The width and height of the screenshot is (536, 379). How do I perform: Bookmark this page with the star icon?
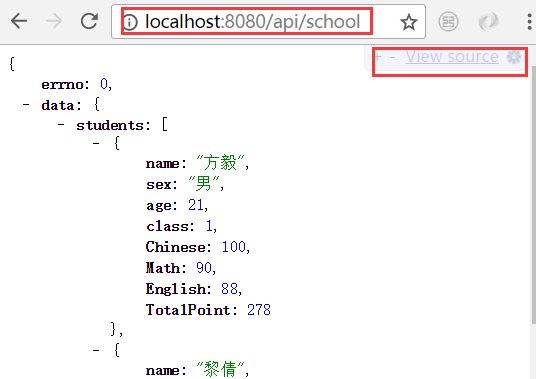[408, 22]
